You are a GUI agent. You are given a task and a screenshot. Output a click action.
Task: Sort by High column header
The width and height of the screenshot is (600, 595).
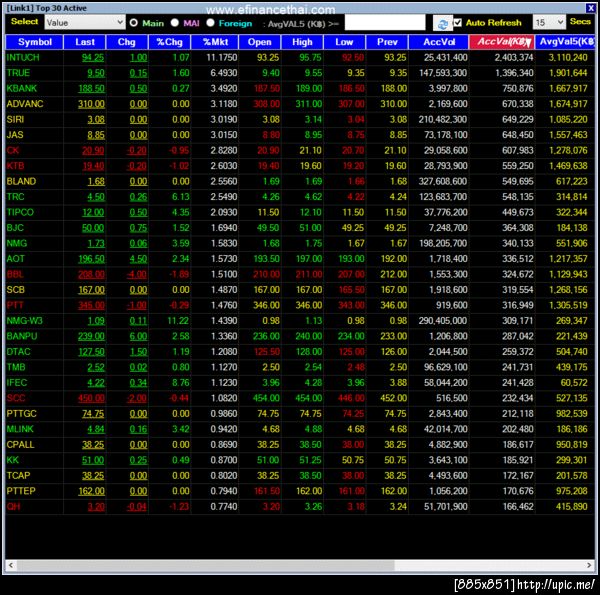tap(302, 42)
